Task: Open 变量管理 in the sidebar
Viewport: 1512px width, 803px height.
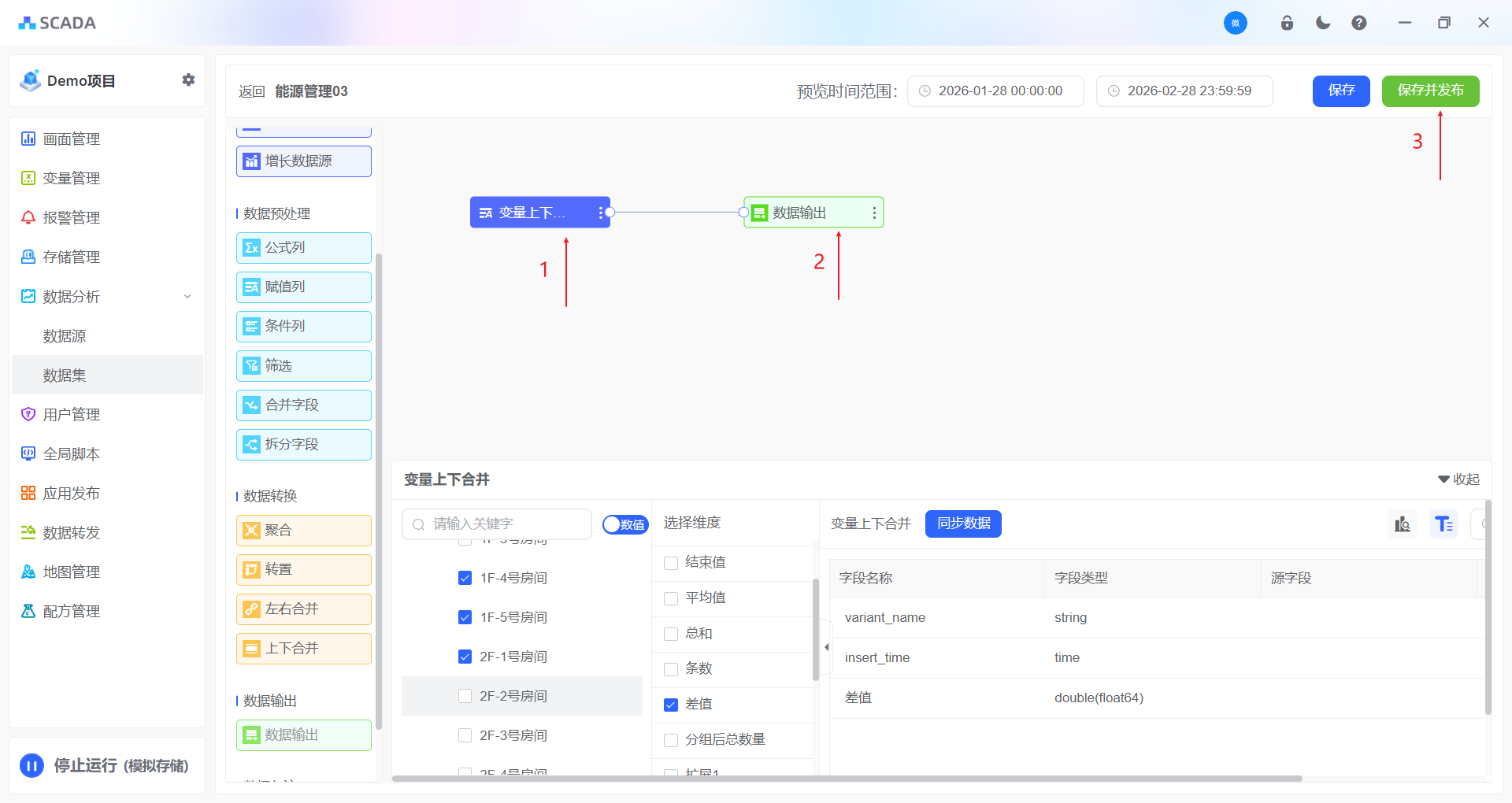Action: [x=71, y=179]
